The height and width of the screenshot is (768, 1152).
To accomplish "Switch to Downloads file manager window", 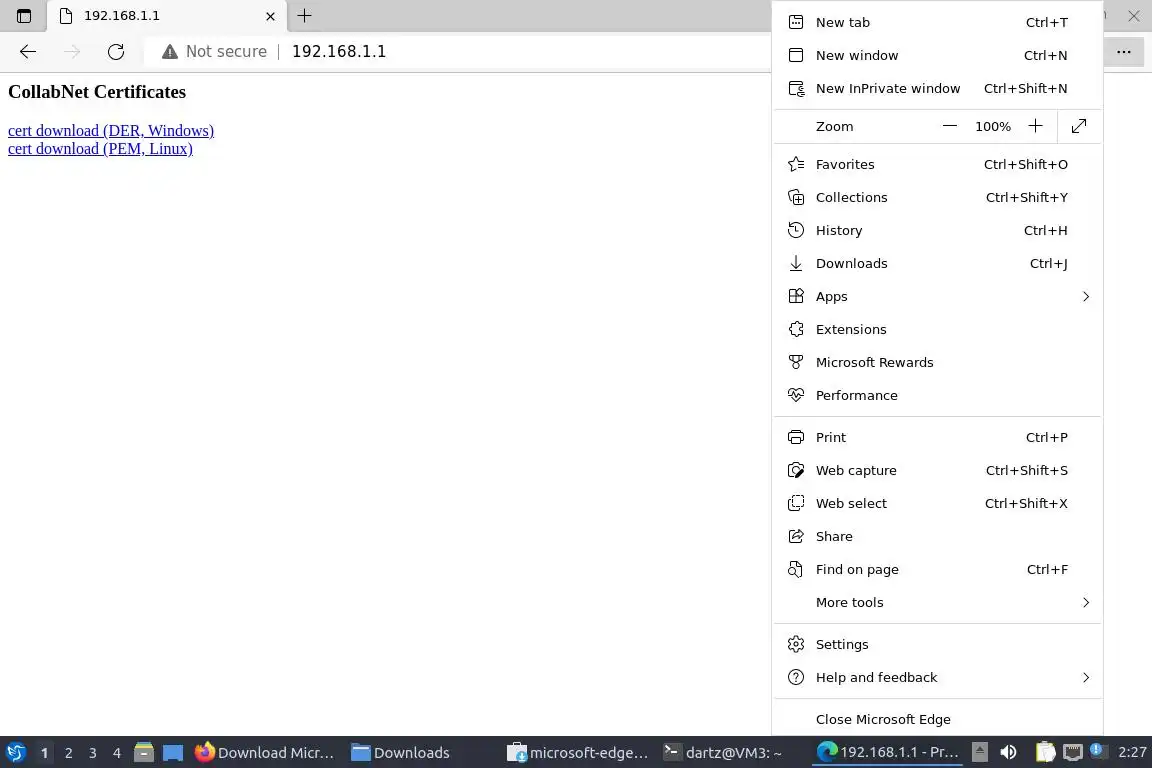I will [x=401, y=753].
